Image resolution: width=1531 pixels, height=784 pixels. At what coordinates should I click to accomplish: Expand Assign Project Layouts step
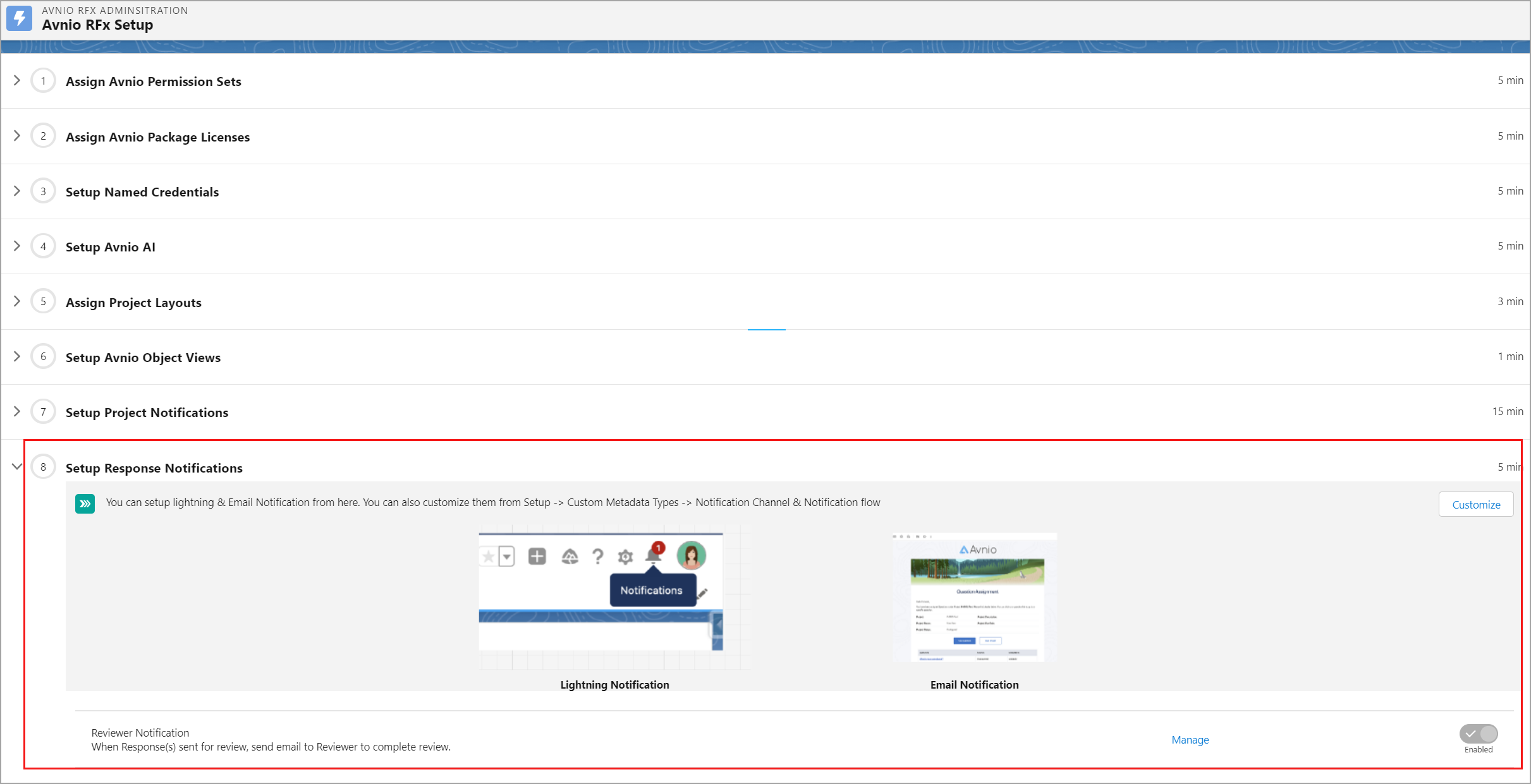tap(17, 301)
